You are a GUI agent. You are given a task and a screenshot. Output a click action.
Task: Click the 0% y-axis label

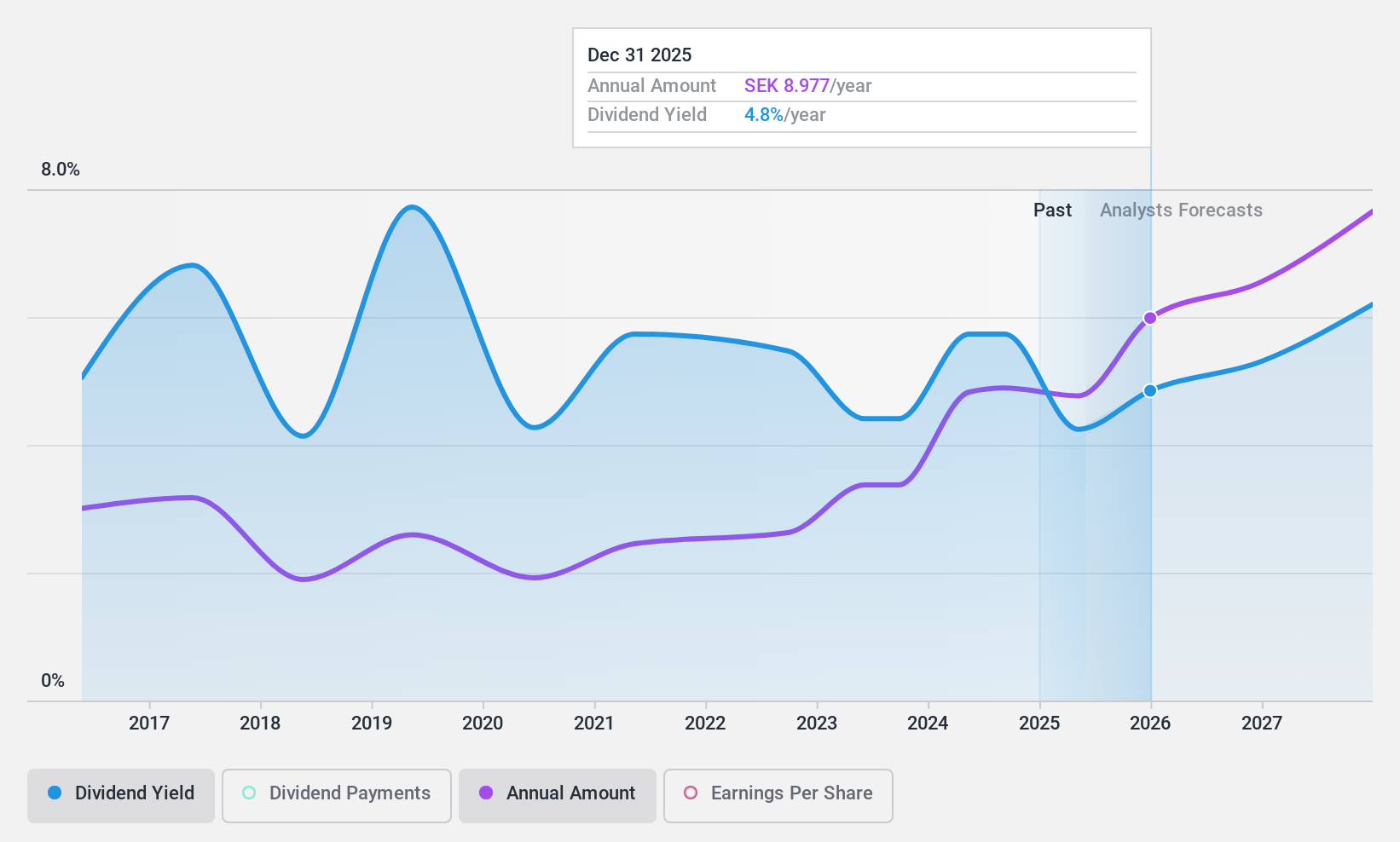tap(53, 680)
